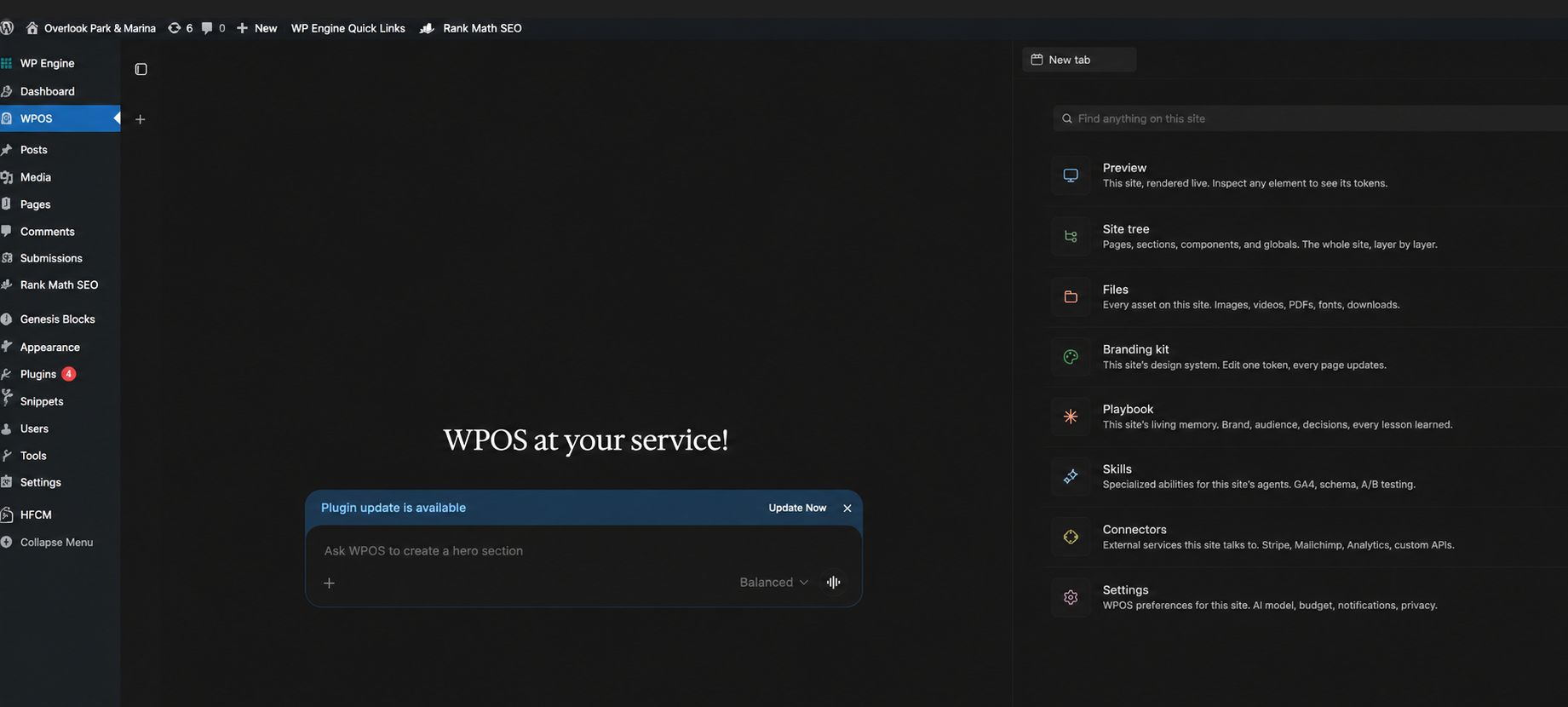Viewport: 1568px width, 707px height.
Task: Click the Files folder icon
Action: [x=1071, y=296]
